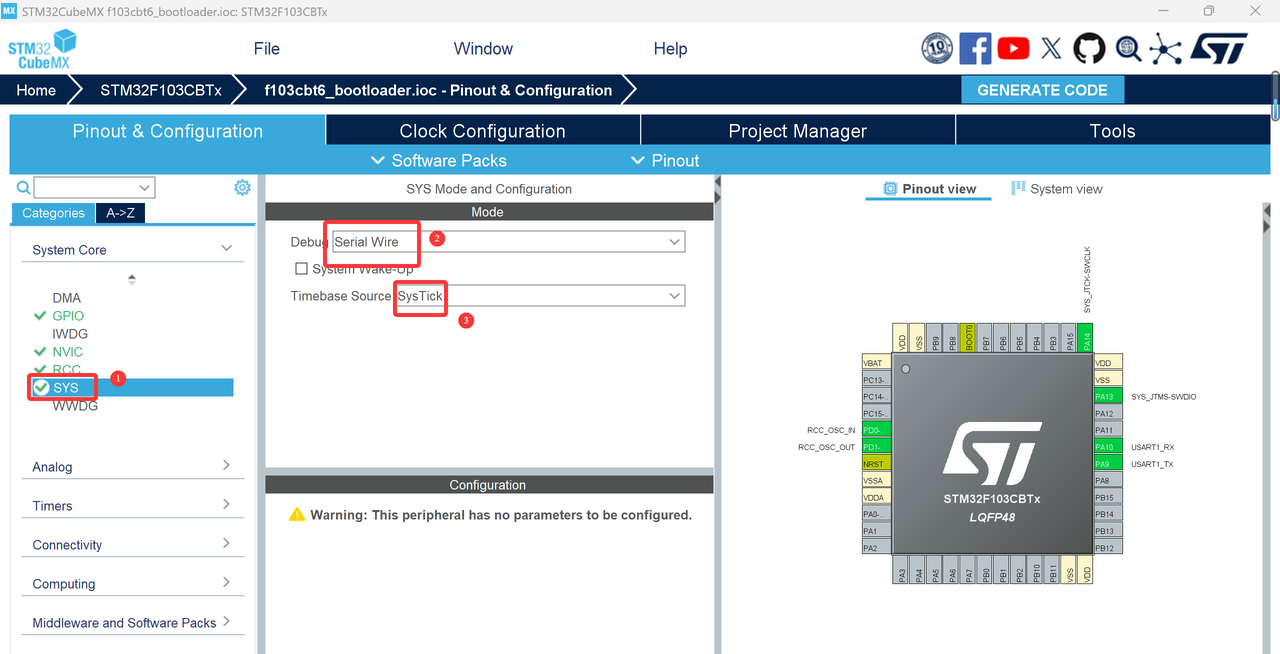Open the GitHub icon link

(1089, 48)
